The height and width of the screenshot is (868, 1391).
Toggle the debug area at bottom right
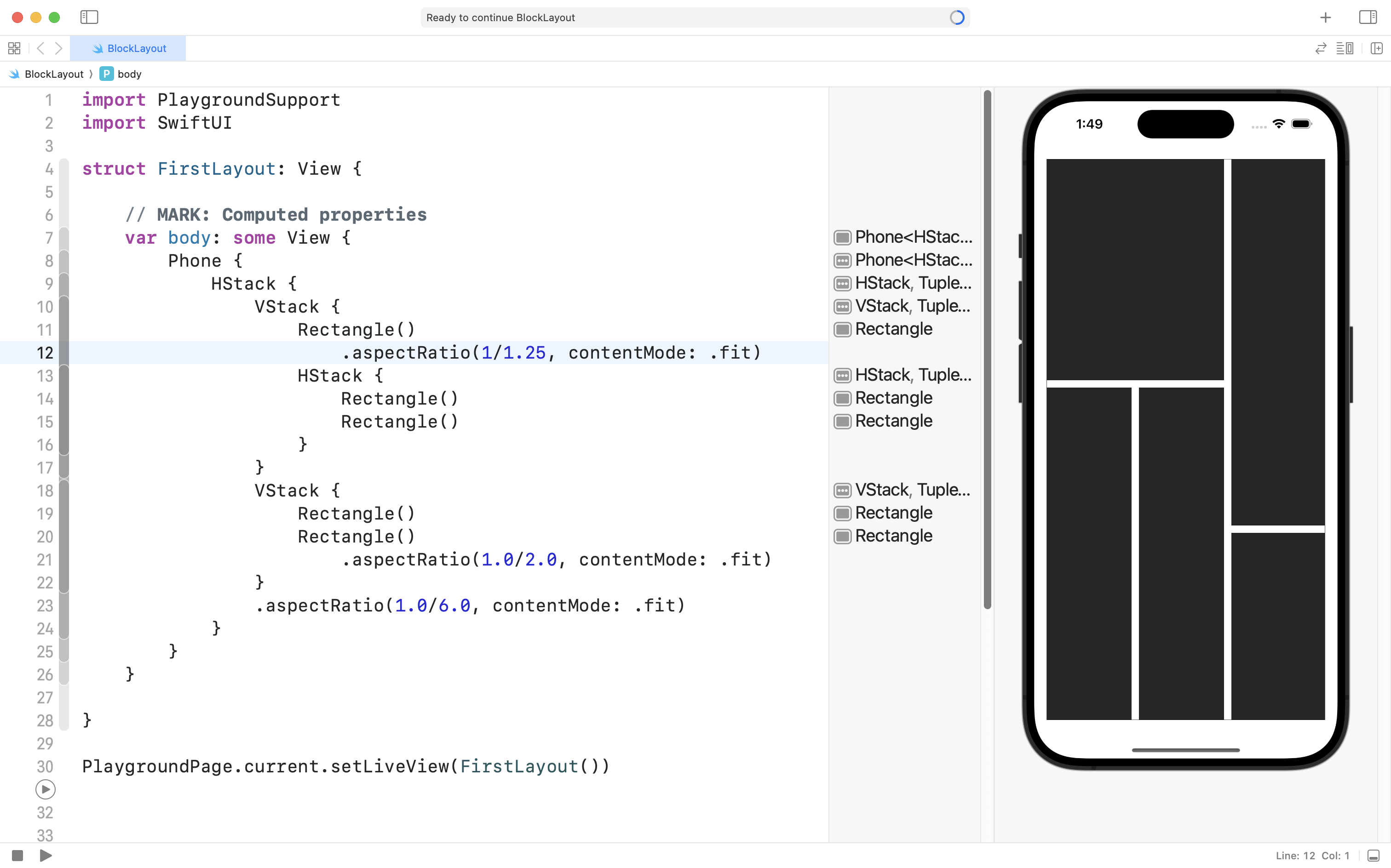click(1373, 856)
